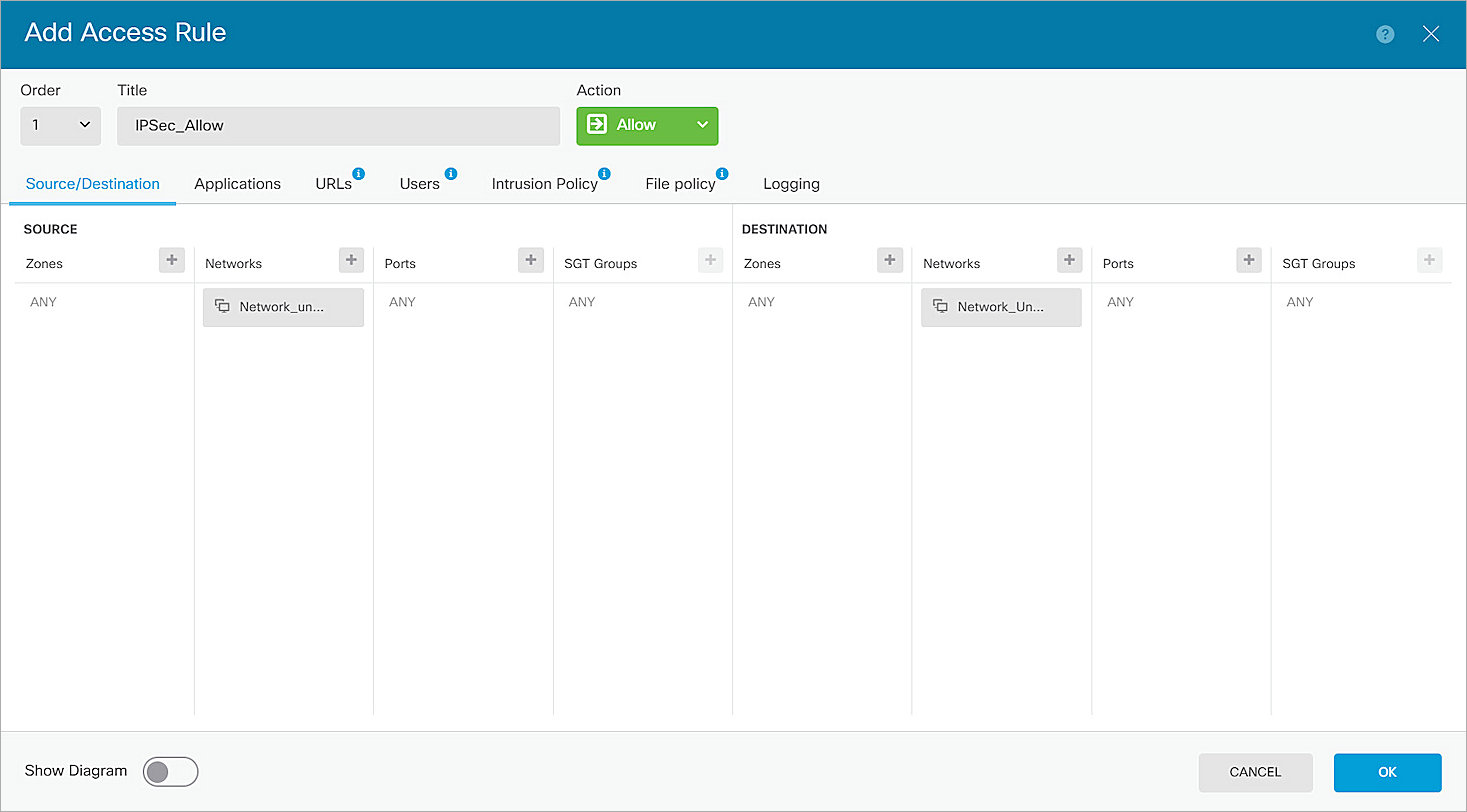Add a destination port via the plus icon
The height and width of the screenshot is (812, 1467).
pyautogui.click(x=1248, y=260)
